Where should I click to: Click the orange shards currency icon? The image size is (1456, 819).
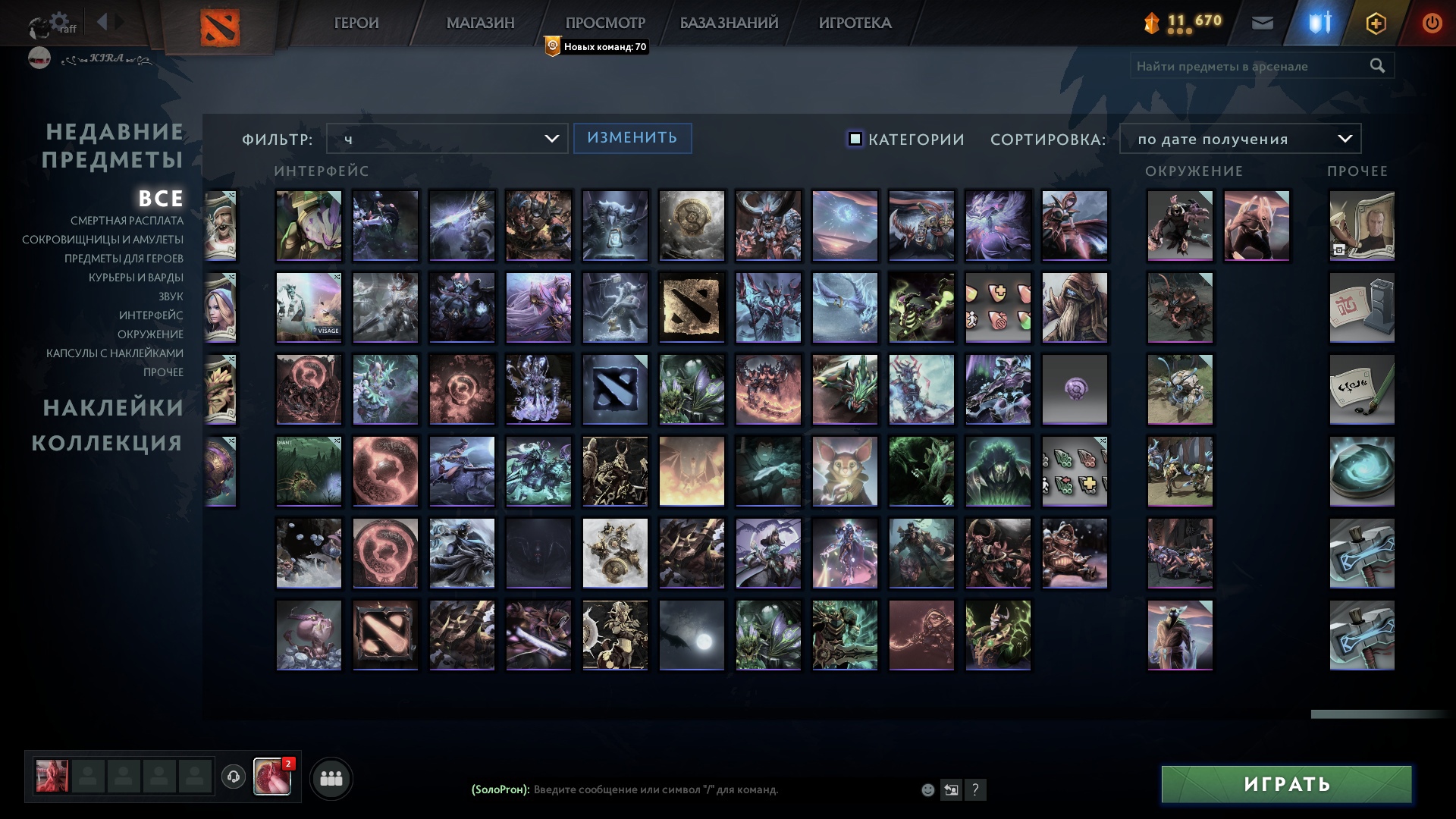pyautogui.click(x=1152, y=24)
